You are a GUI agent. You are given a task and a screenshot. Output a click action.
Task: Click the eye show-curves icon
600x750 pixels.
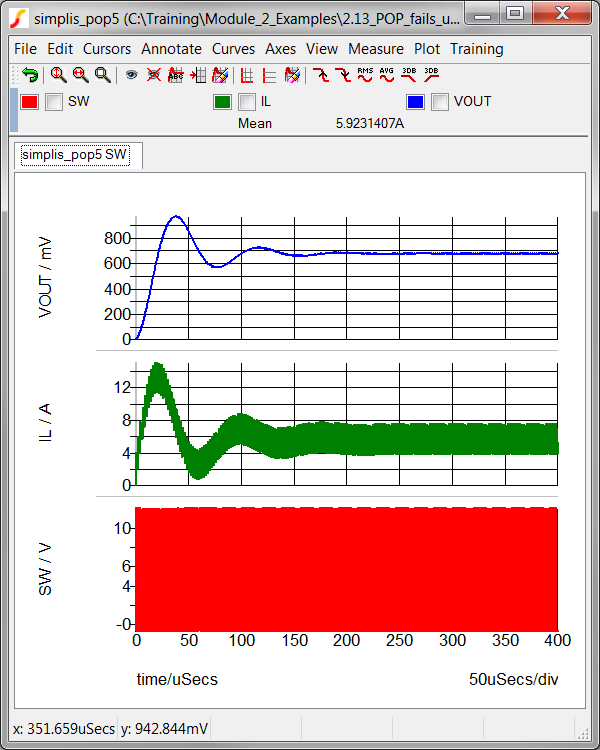(x=132, y=75)
